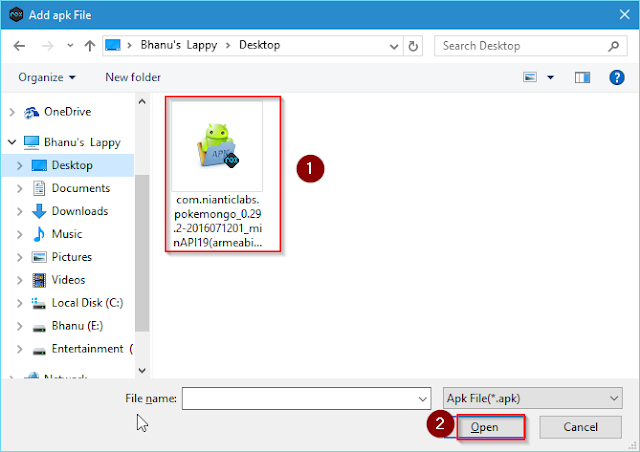Open Music in the navigation pane
640x452 pixels.
coord(67,234)
